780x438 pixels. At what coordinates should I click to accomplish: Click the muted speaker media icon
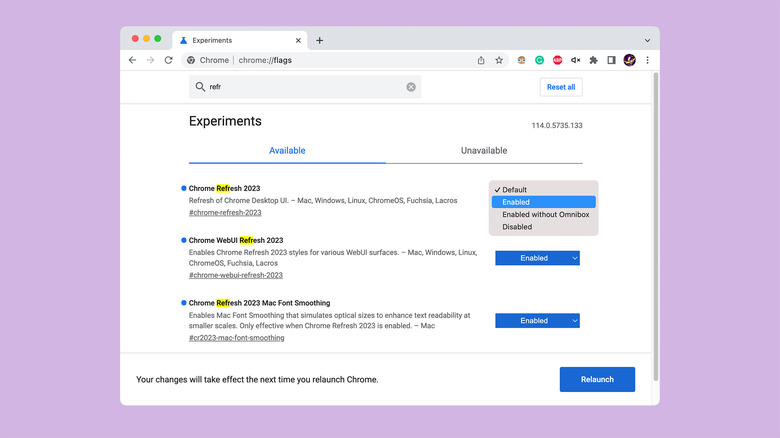point(576,60)
